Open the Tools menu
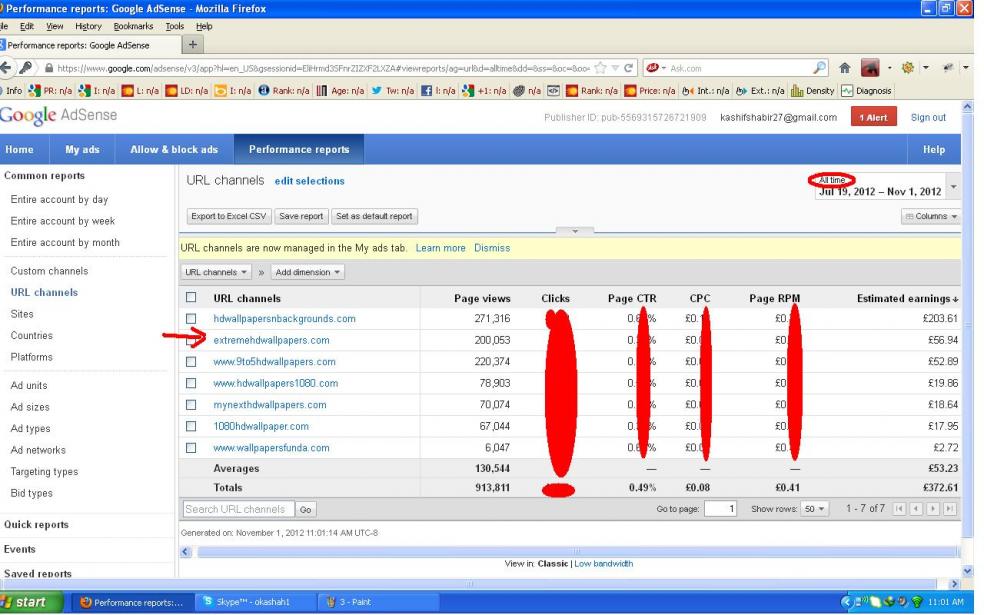Image resolution: width=984 pixels, height=615 pixels. coord(174,26)
